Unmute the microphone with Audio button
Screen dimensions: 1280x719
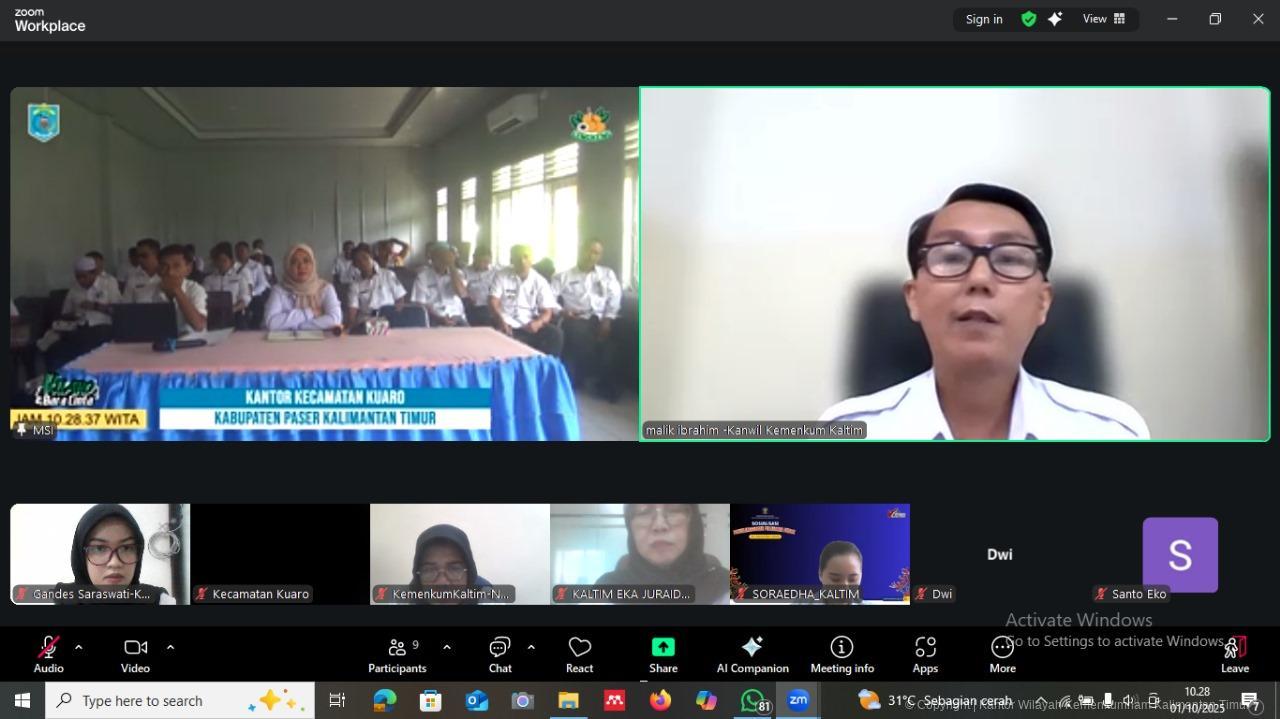pyautogui.click(x=48, y=654)
